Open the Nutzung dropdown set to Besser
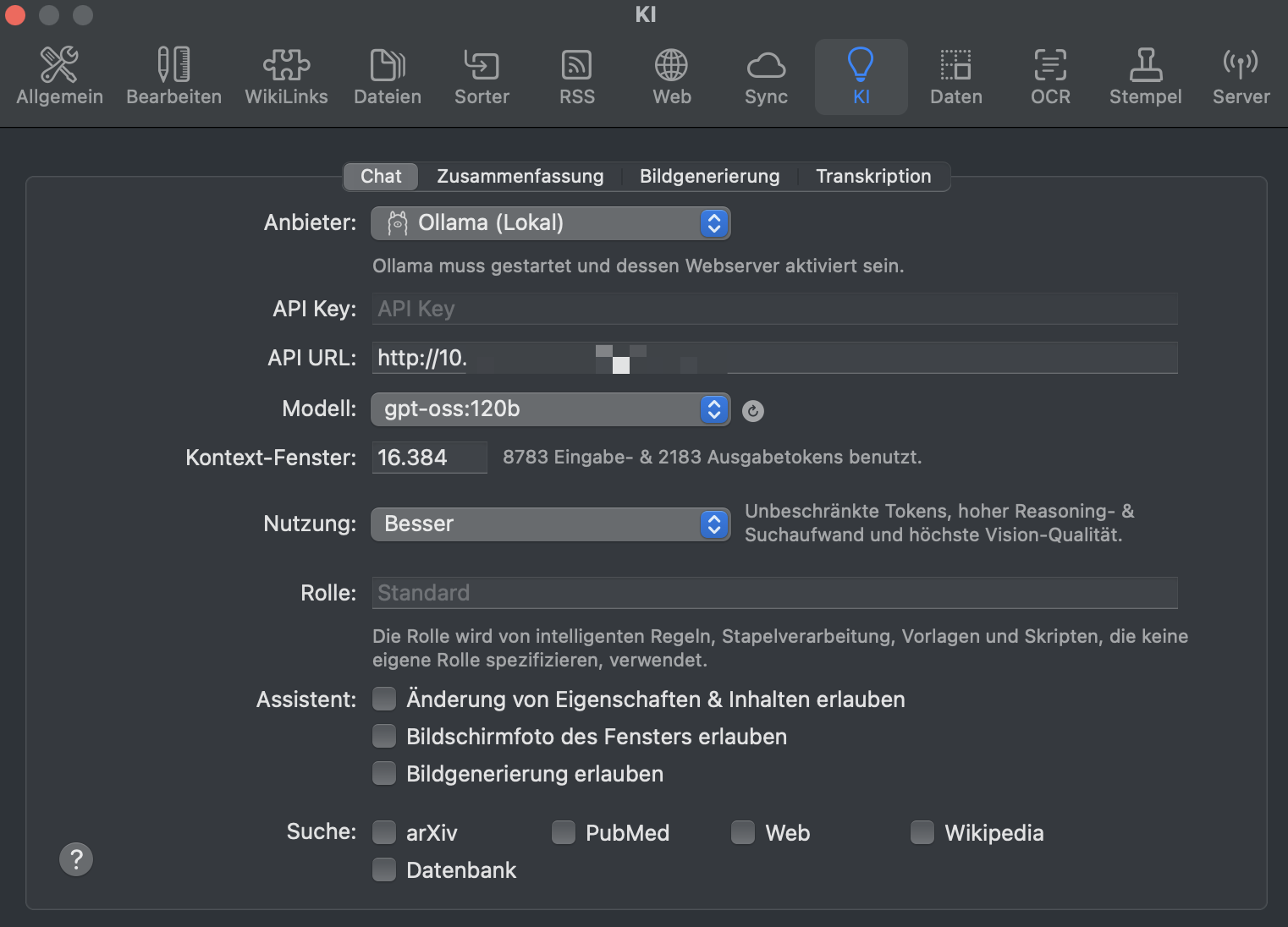Image resolution: width=1288 pixels, height=927 pixels. pyautogui.click(x=551, y=524)
